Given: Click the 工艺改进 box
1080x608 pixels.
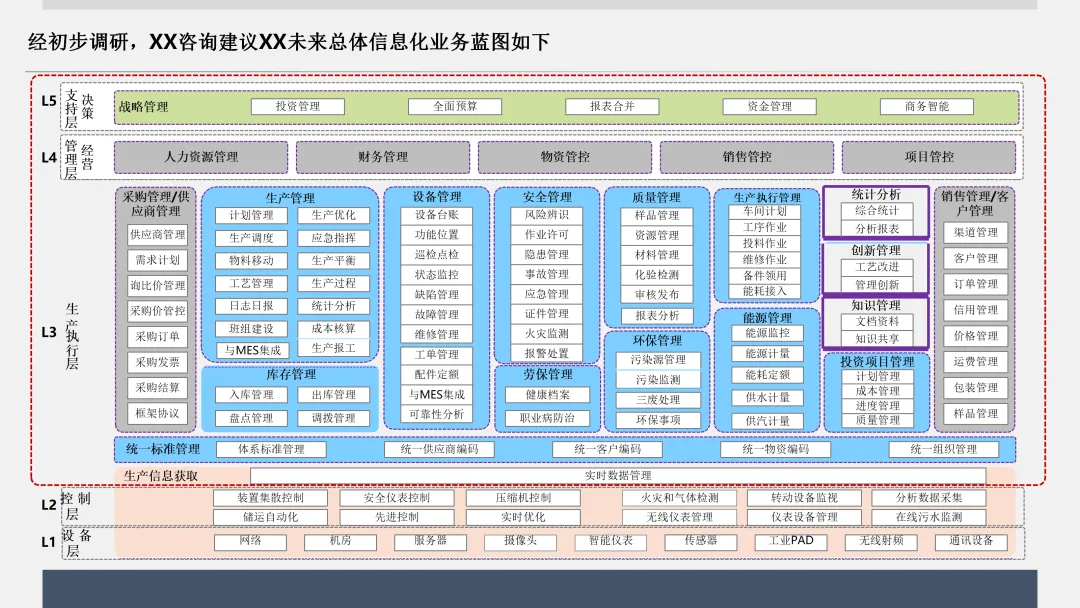Looking at the screenshot, I should [877, 267].
